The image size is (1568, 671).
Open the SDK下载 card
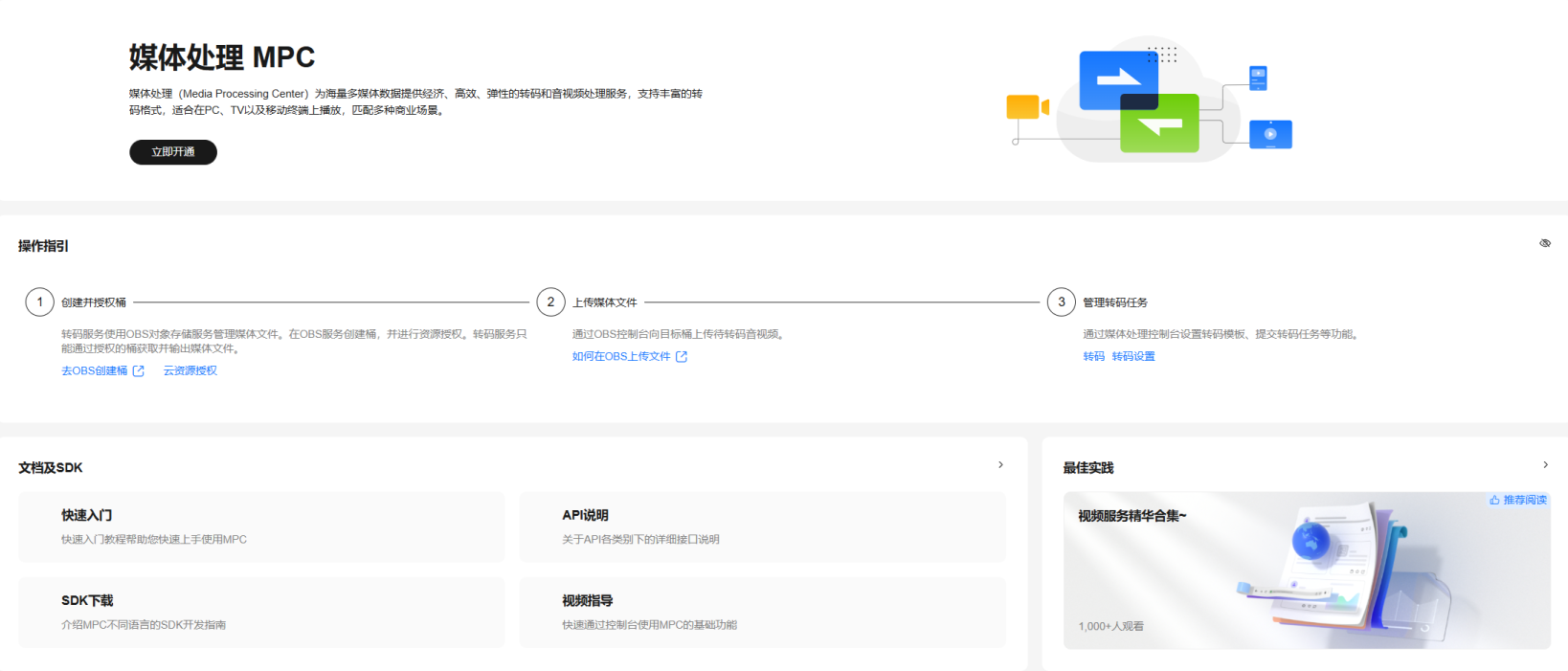(261, 613)
